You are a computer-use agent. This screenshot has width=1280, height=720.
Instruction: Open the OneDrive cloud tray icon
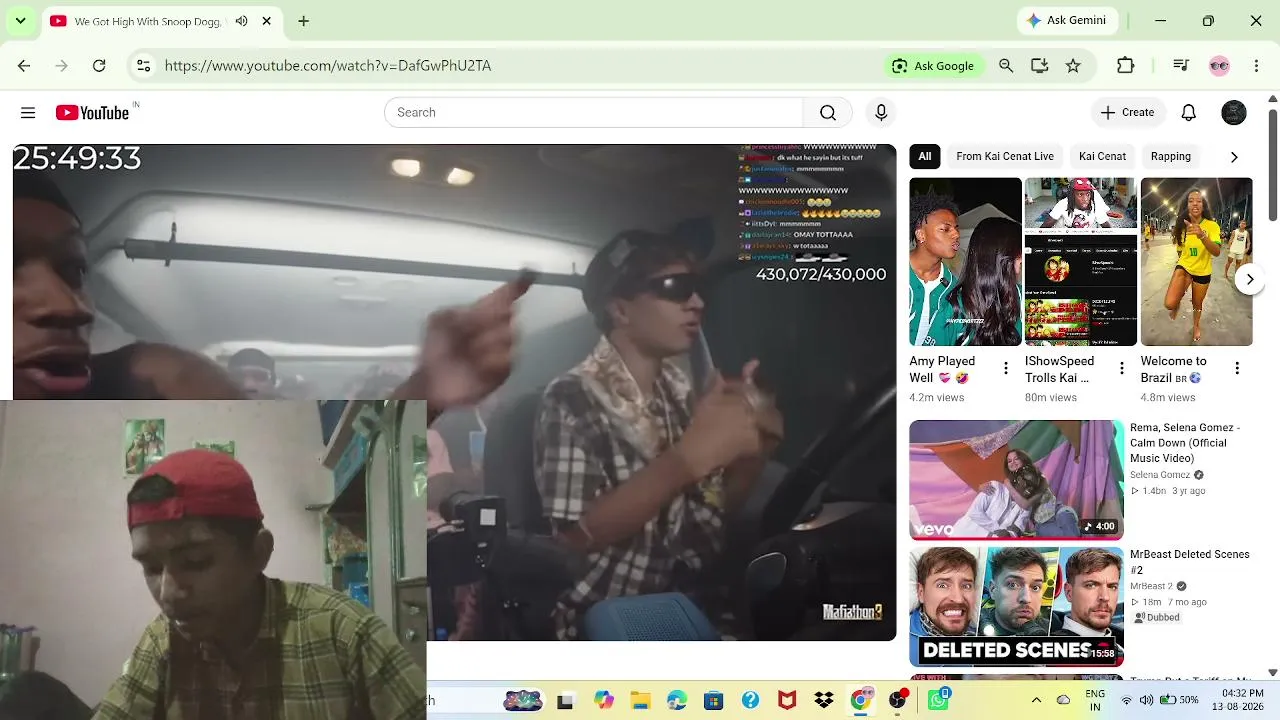1064,700
